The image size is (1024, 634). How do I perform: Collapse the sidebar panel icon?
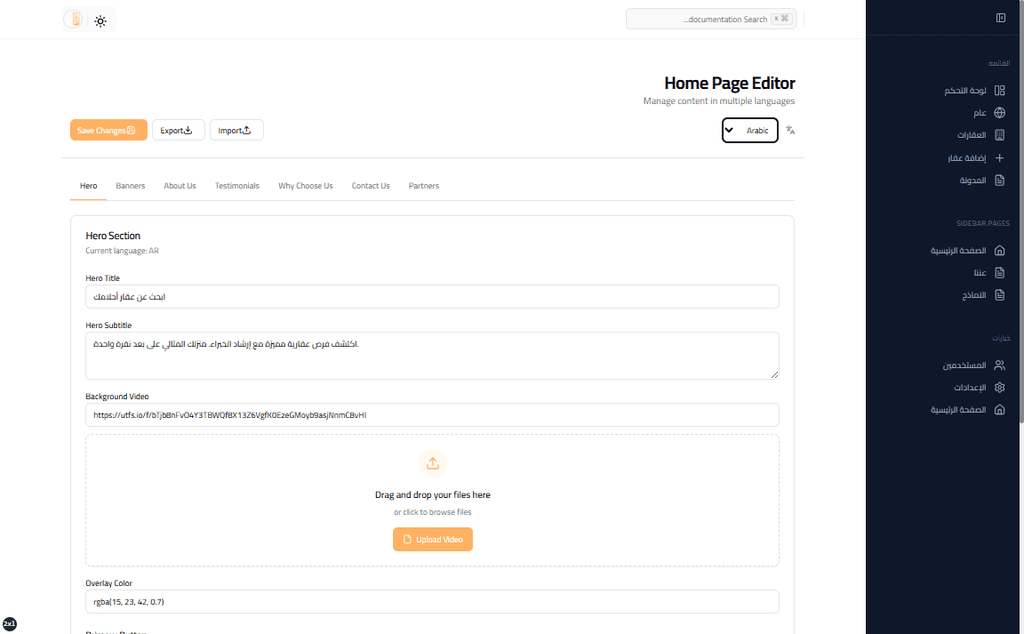click(x=1000, y=18)
